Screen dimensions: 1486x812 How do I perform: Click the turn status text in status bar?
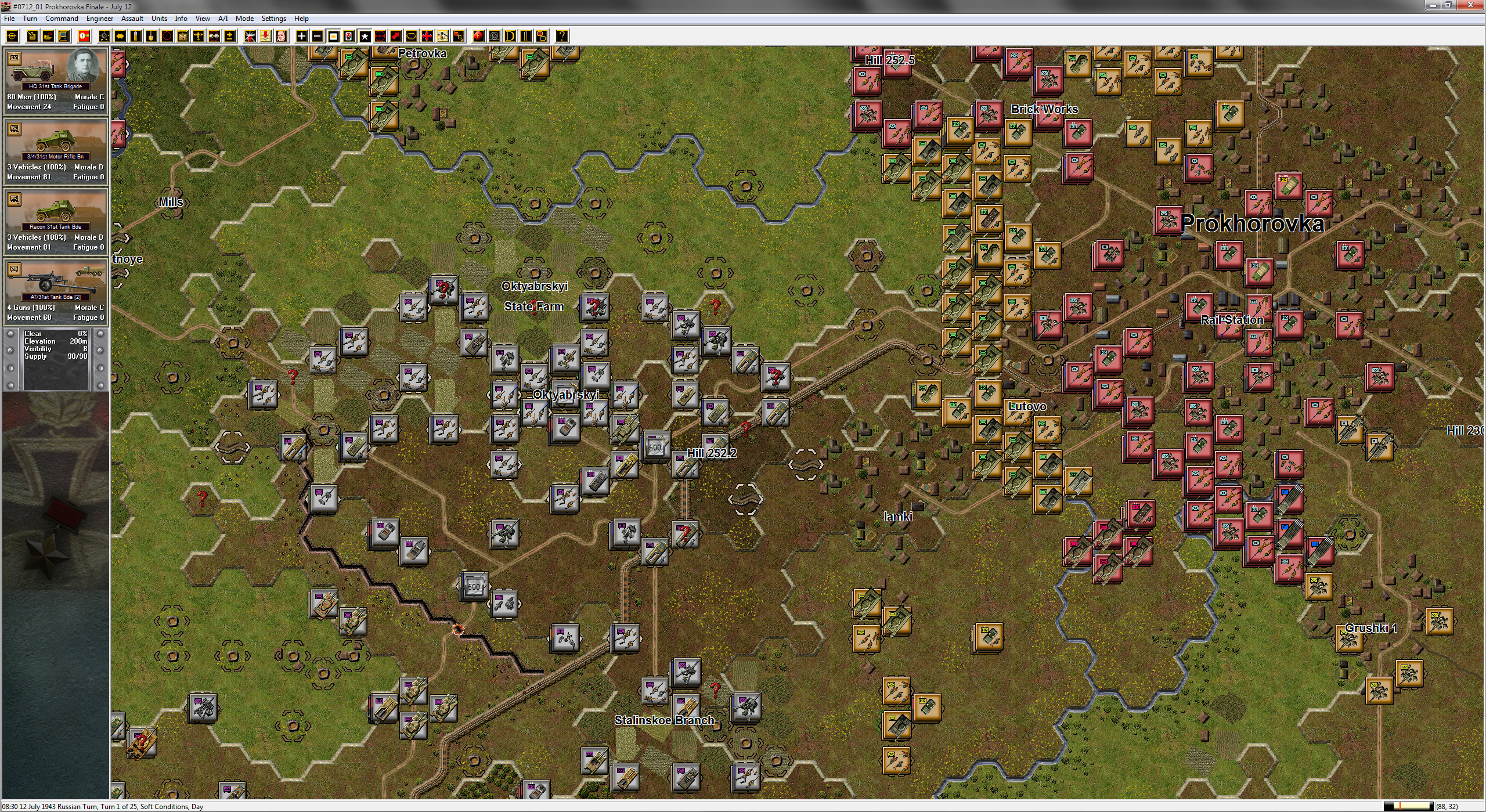(103, 807)
